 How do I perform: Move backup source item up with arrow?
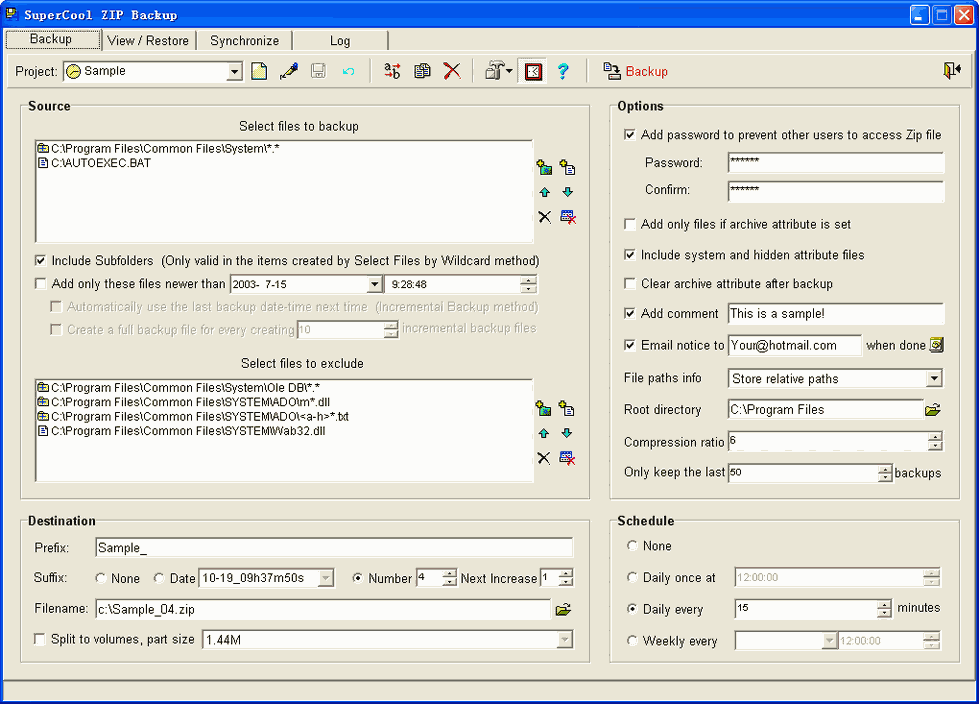point(544,192)
